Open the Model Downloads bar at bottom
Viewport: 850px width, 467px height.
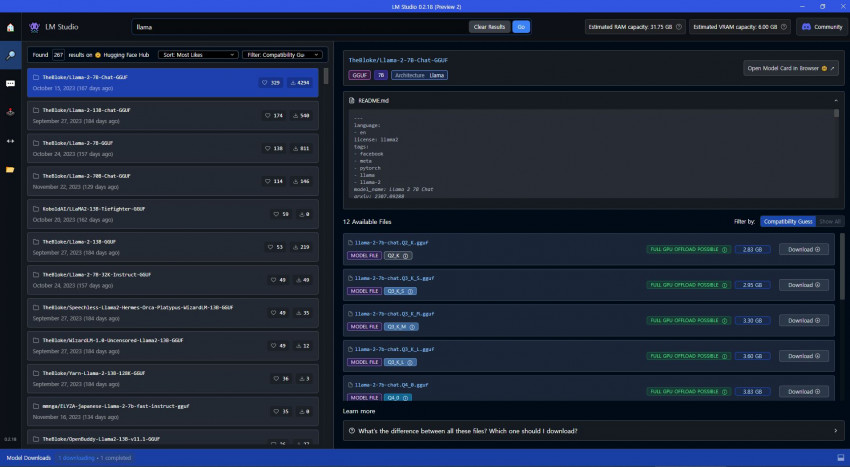click(27, 457)
